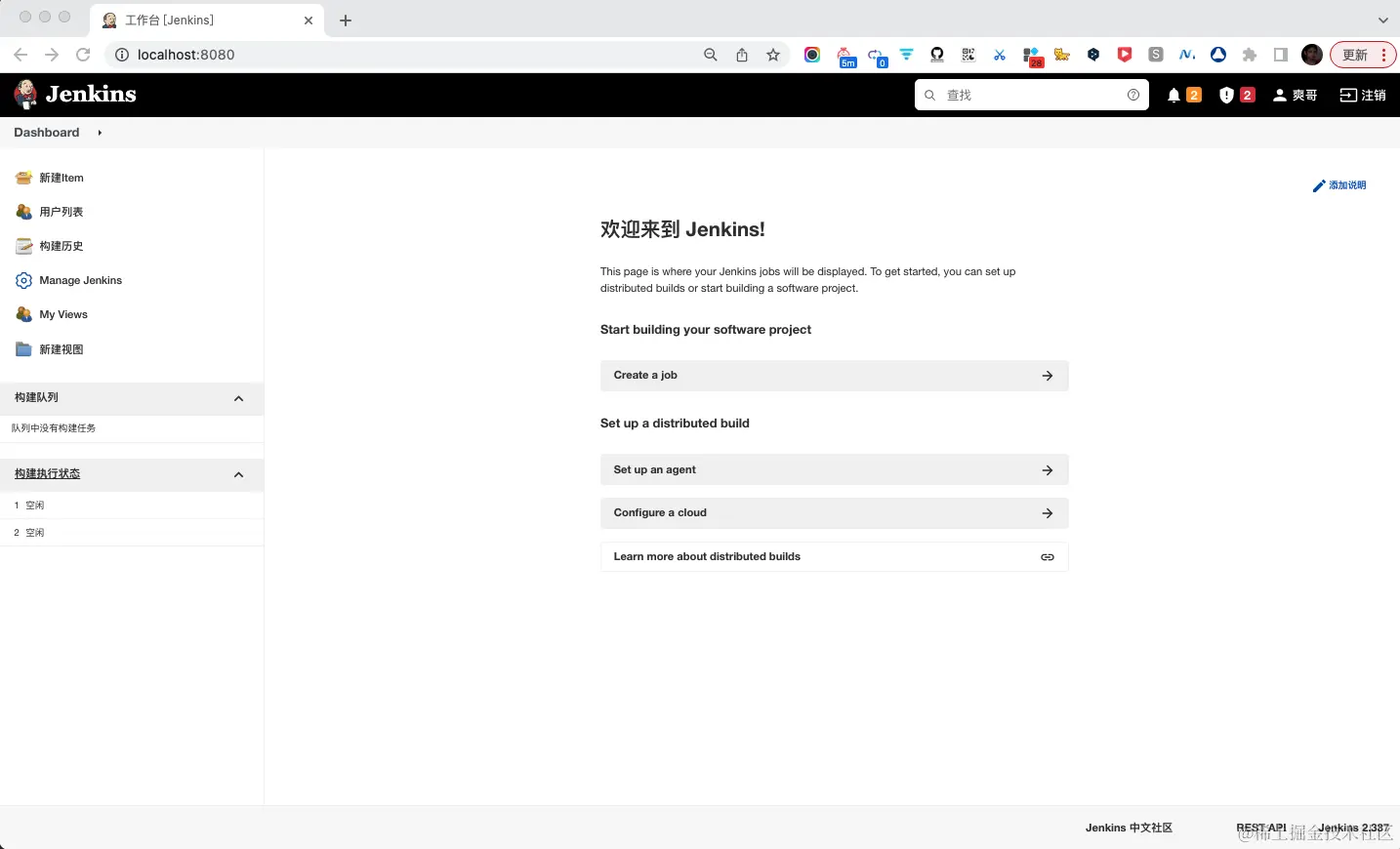Open My Views in the sidebar
This screenshot has width=1400, height=849.
[x=63, y=314]
